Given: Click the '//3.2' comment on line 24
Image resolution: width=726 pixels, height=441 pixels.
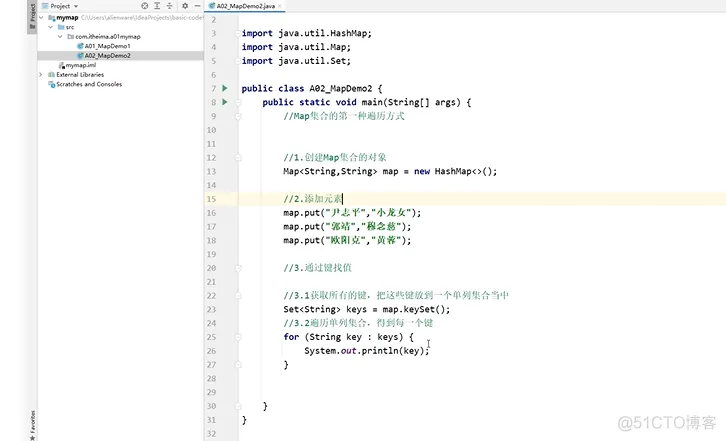Looking at the screenshot, I should (x=358, y=323).
